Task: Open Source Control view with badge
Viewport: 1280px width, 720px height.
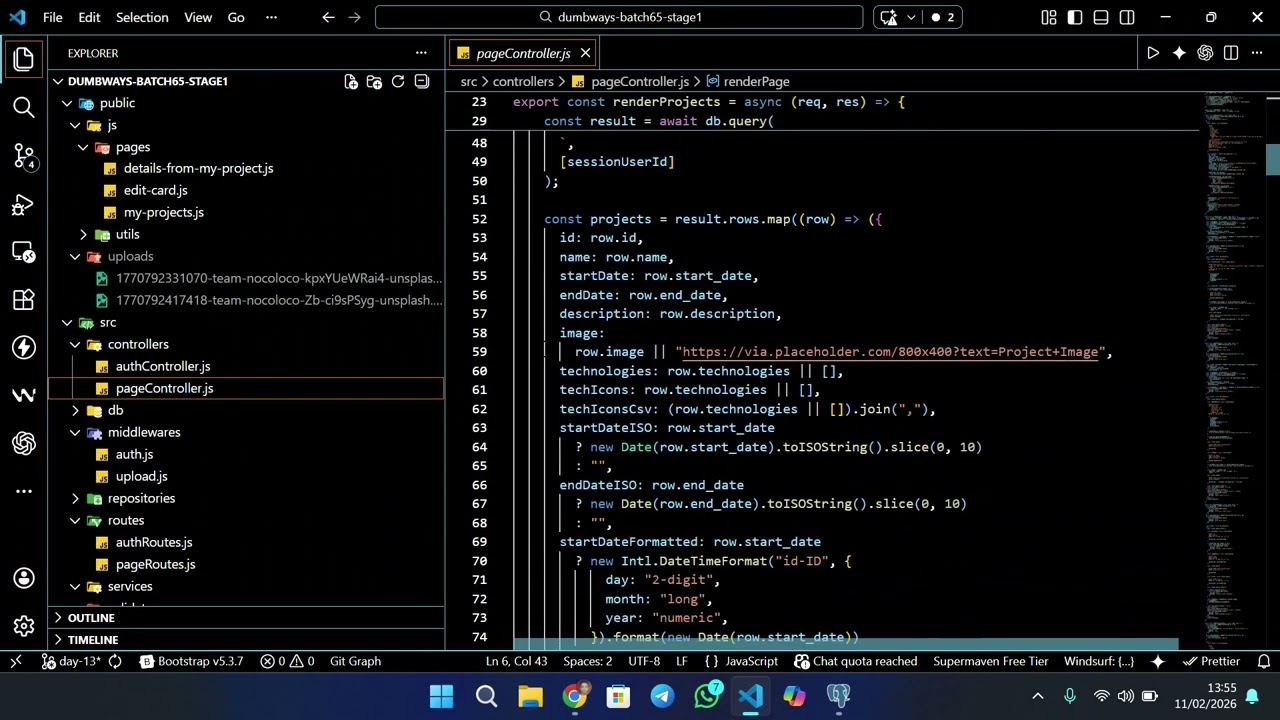Action: [x=24, y=155]
